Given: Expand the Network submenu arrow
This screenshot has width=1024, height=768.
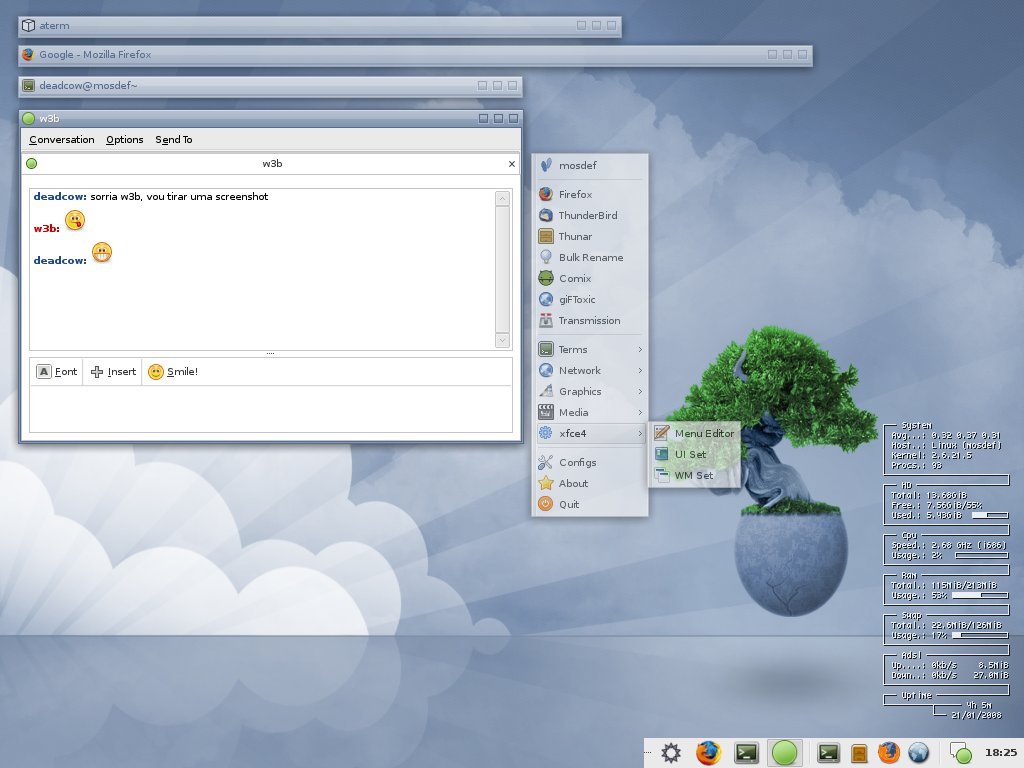Looking at the screenshot, I should 640,370.
